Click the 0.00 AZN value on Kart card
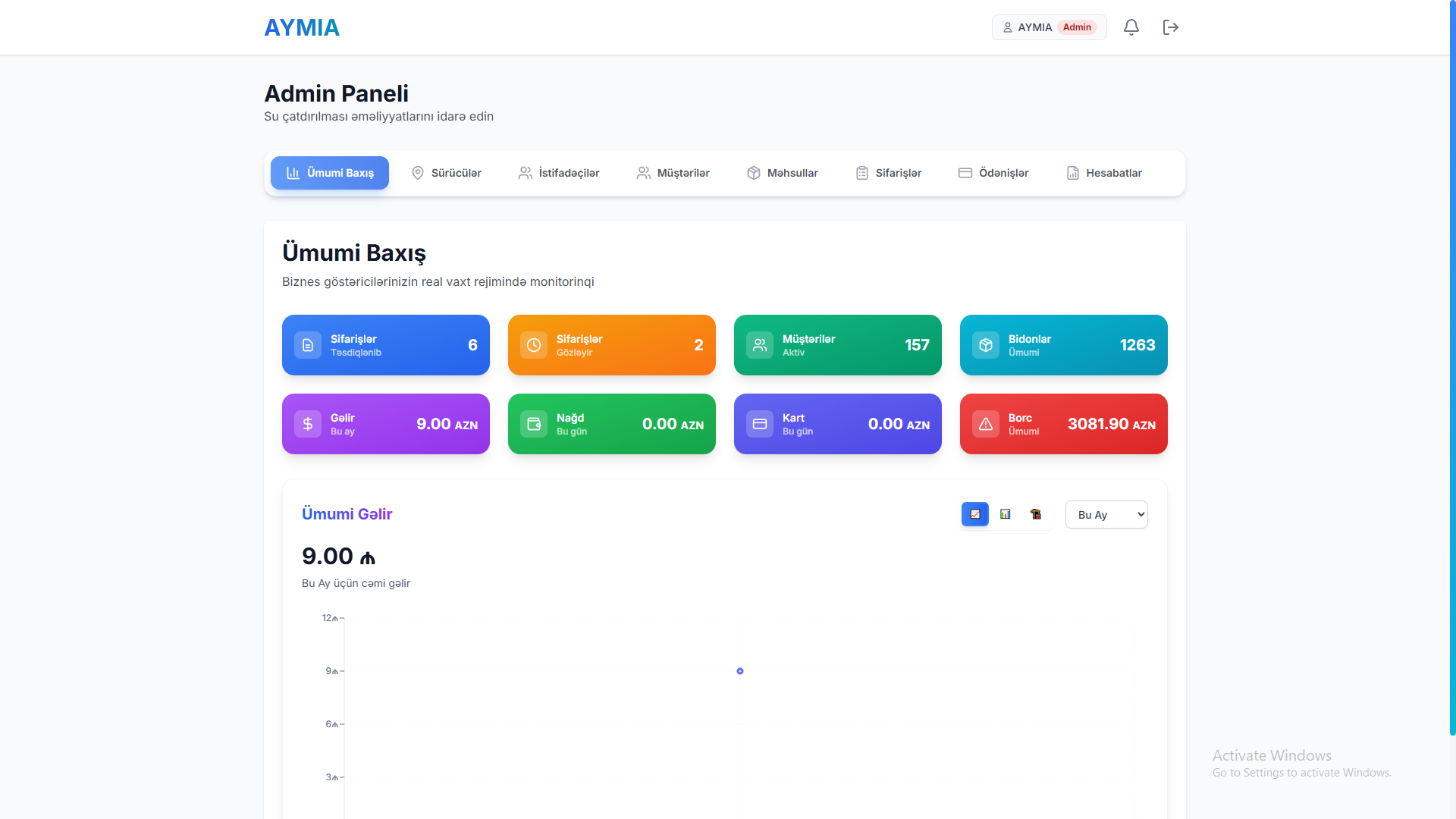This screenshot has height=819, width=1456. [899, 424]
